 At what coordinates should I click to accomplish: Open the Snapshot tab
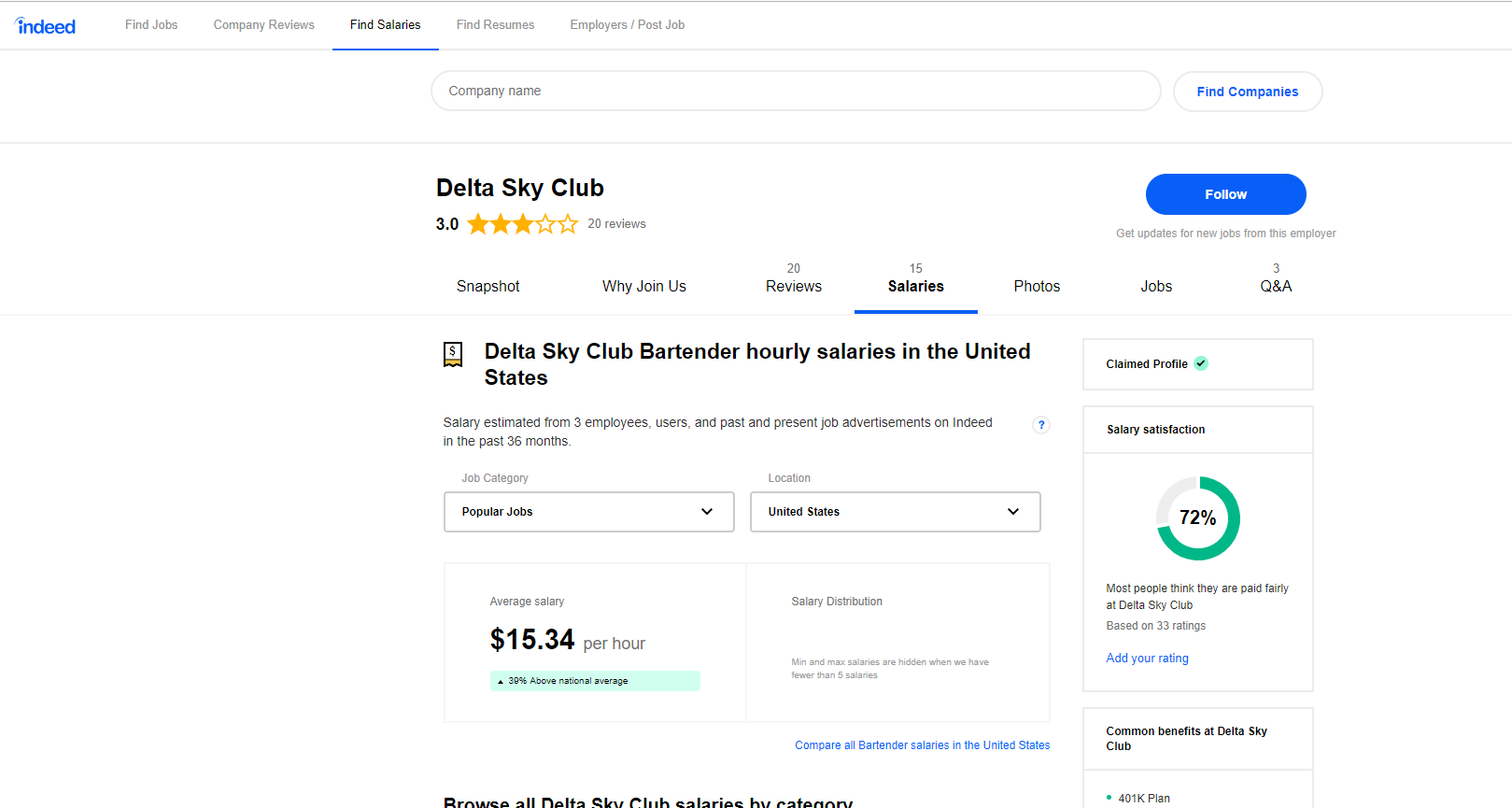(x=488, y=287)
